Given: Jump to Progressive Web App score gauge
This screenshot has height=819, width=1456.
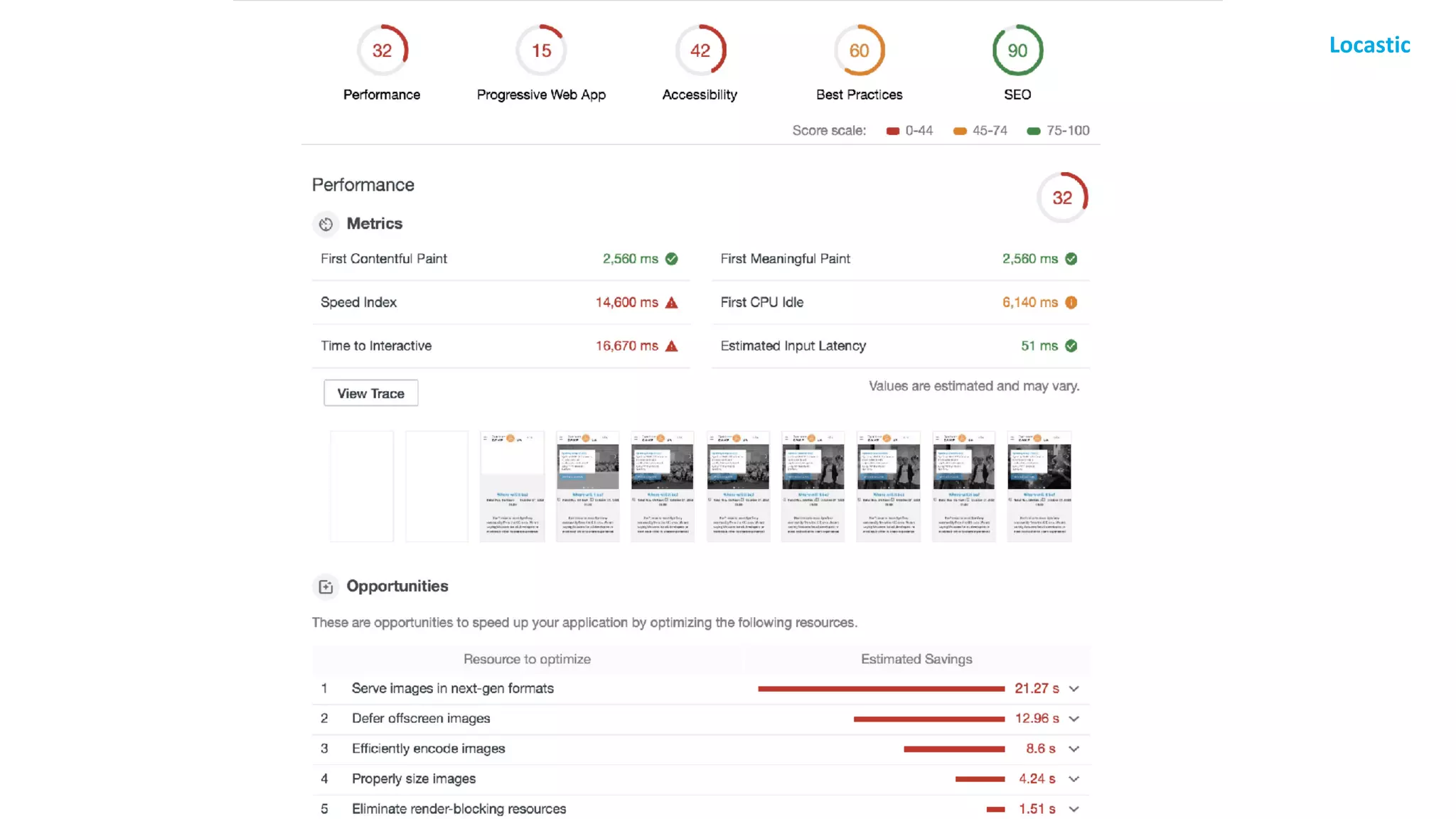Looking at the screenshot, I should [x=541, y=50].
